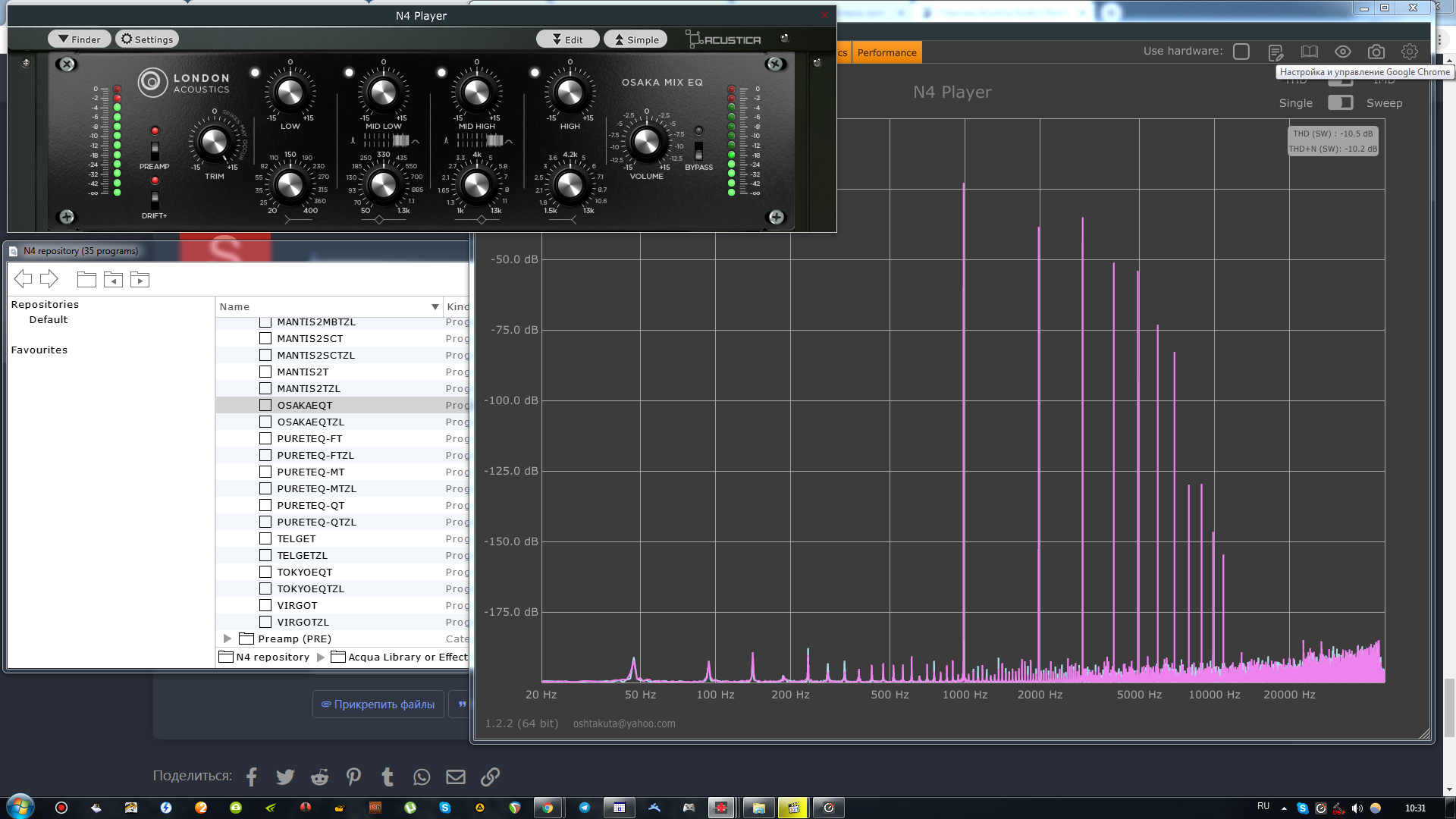Click the back arrow in repository browser
This screenshot has height=819, width=1456.
[x=23, y=279]
